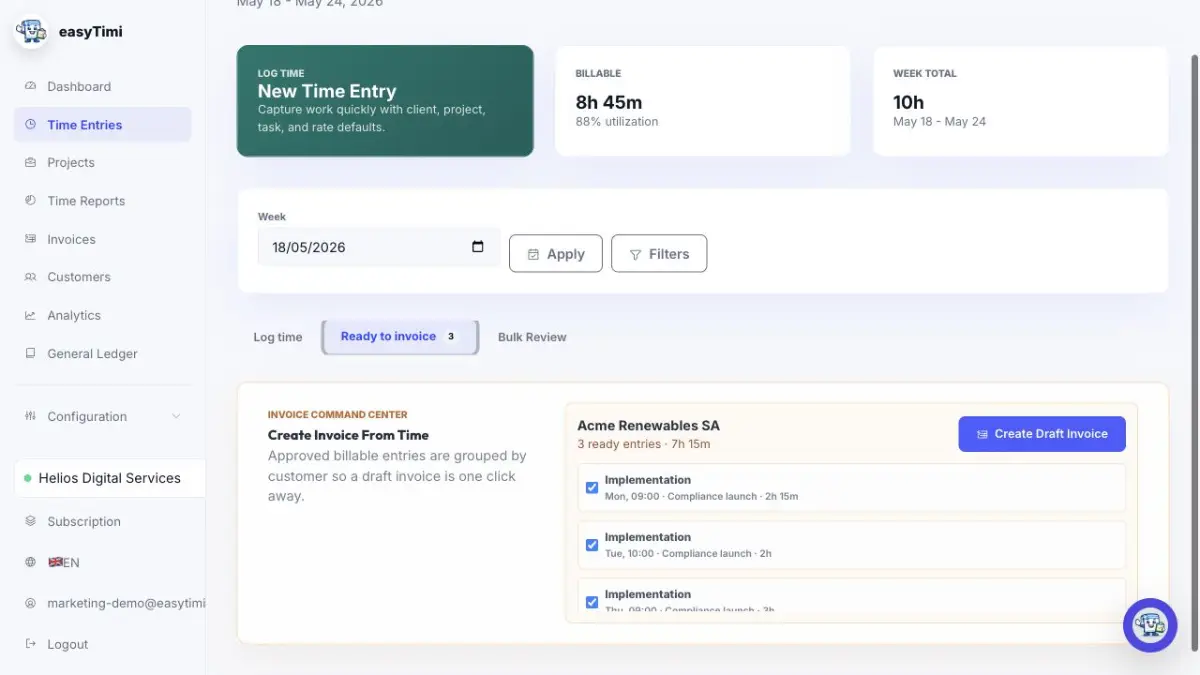Uncheck the third Implementation entry checkbox
This screenshot has width=1200, height=675.
592,602
